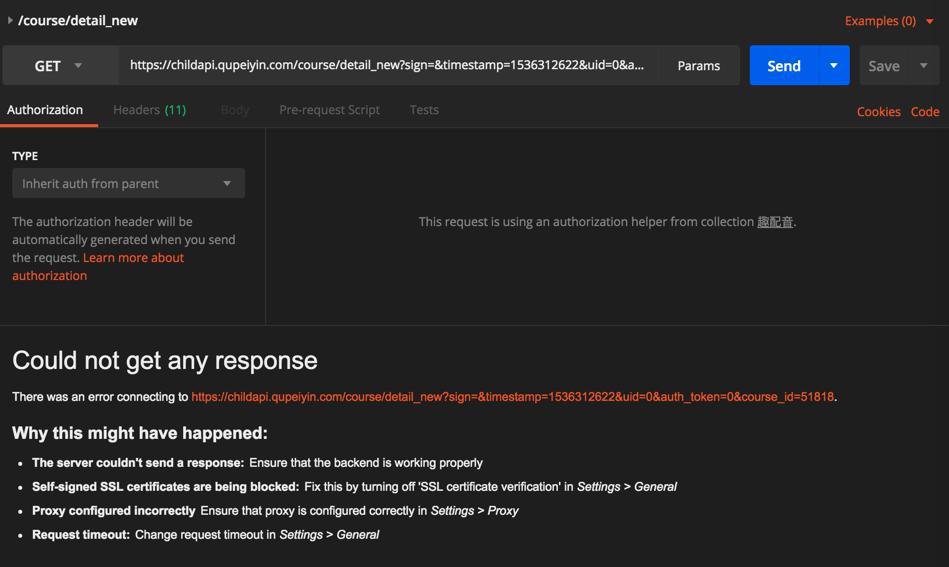949x567 pixels.
Task: Open the 趣配音 collection link
Action: [x=775, y=222]
